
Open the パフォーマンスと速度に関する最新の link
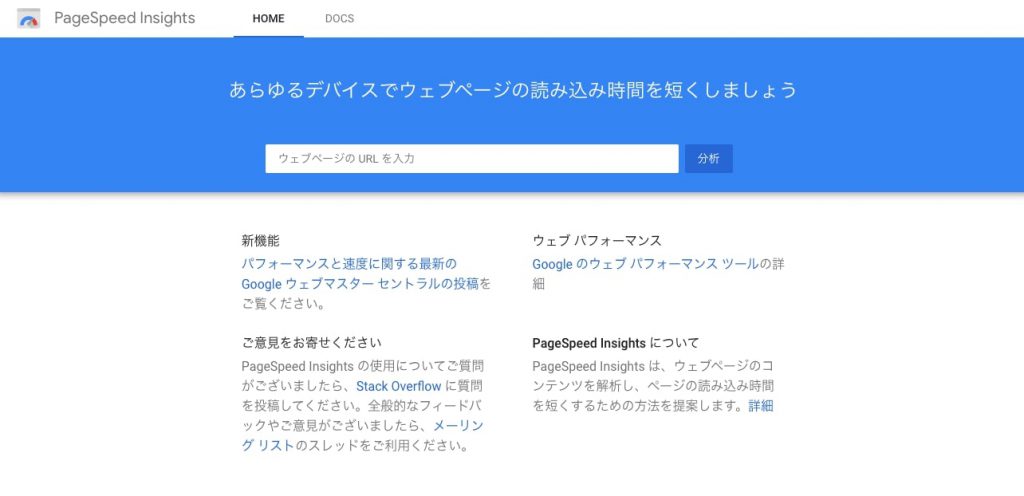pyautogui.click(x=348, y=264)
